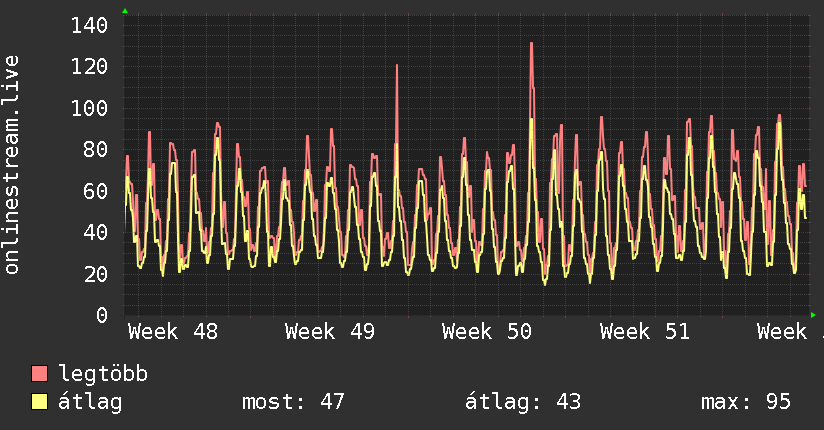Viewport: 824px width, 430px height.
Task: Click the green arrow ending the x-axis
Action: (x=813, y=315)
